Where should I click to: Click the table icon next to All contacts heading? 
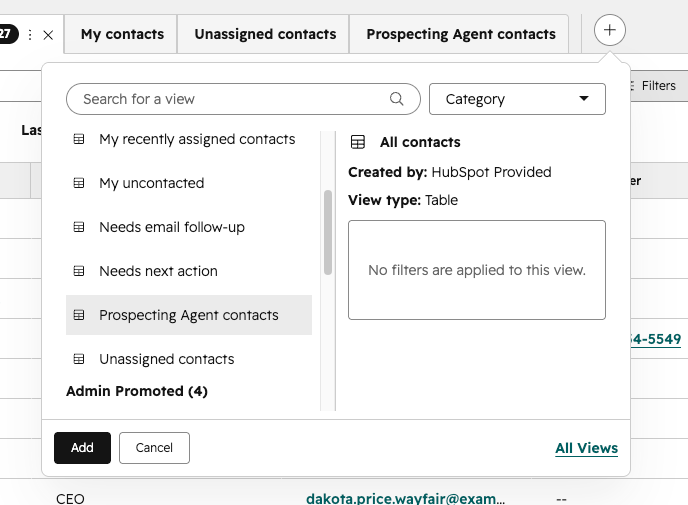point(358,142)
